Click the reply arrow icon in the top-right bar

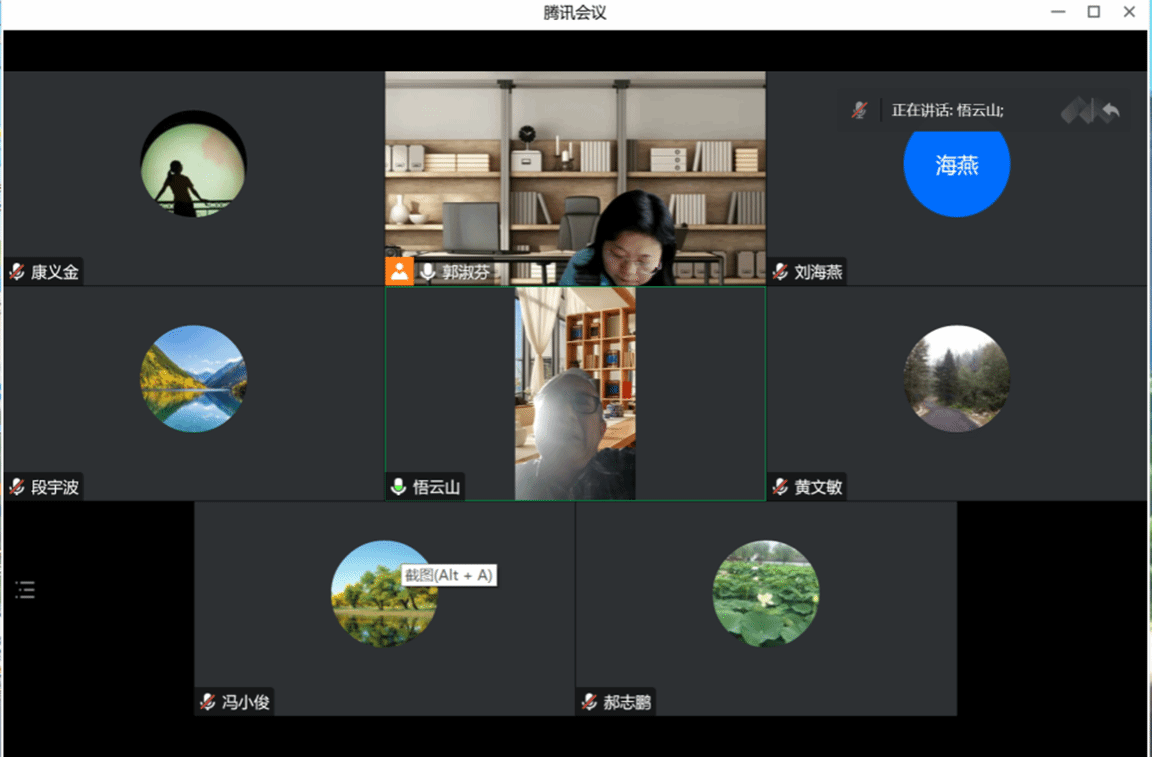(x=1109, y=111)
